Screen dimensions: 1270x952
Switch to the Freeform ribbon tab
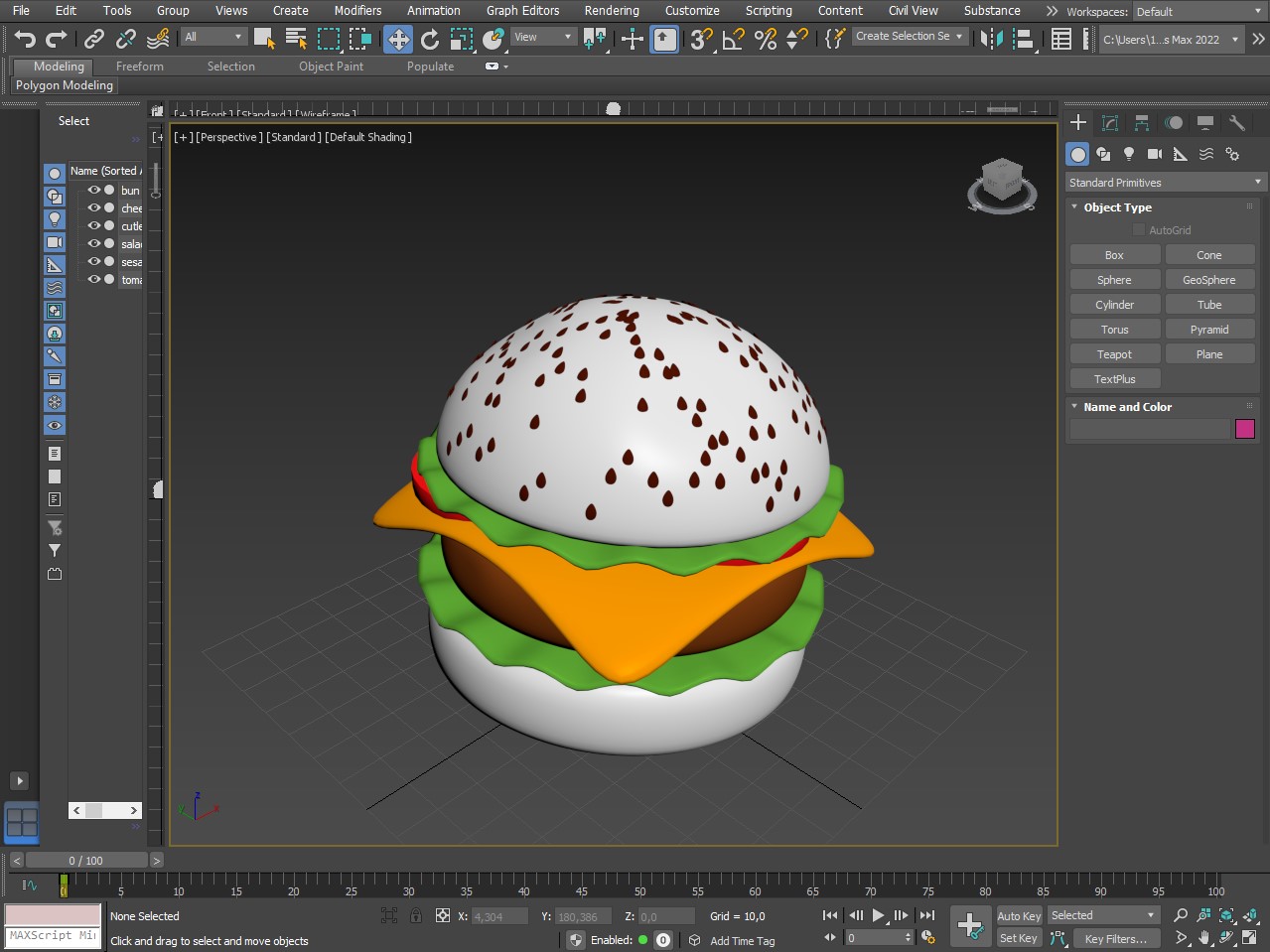coord(139,67)
